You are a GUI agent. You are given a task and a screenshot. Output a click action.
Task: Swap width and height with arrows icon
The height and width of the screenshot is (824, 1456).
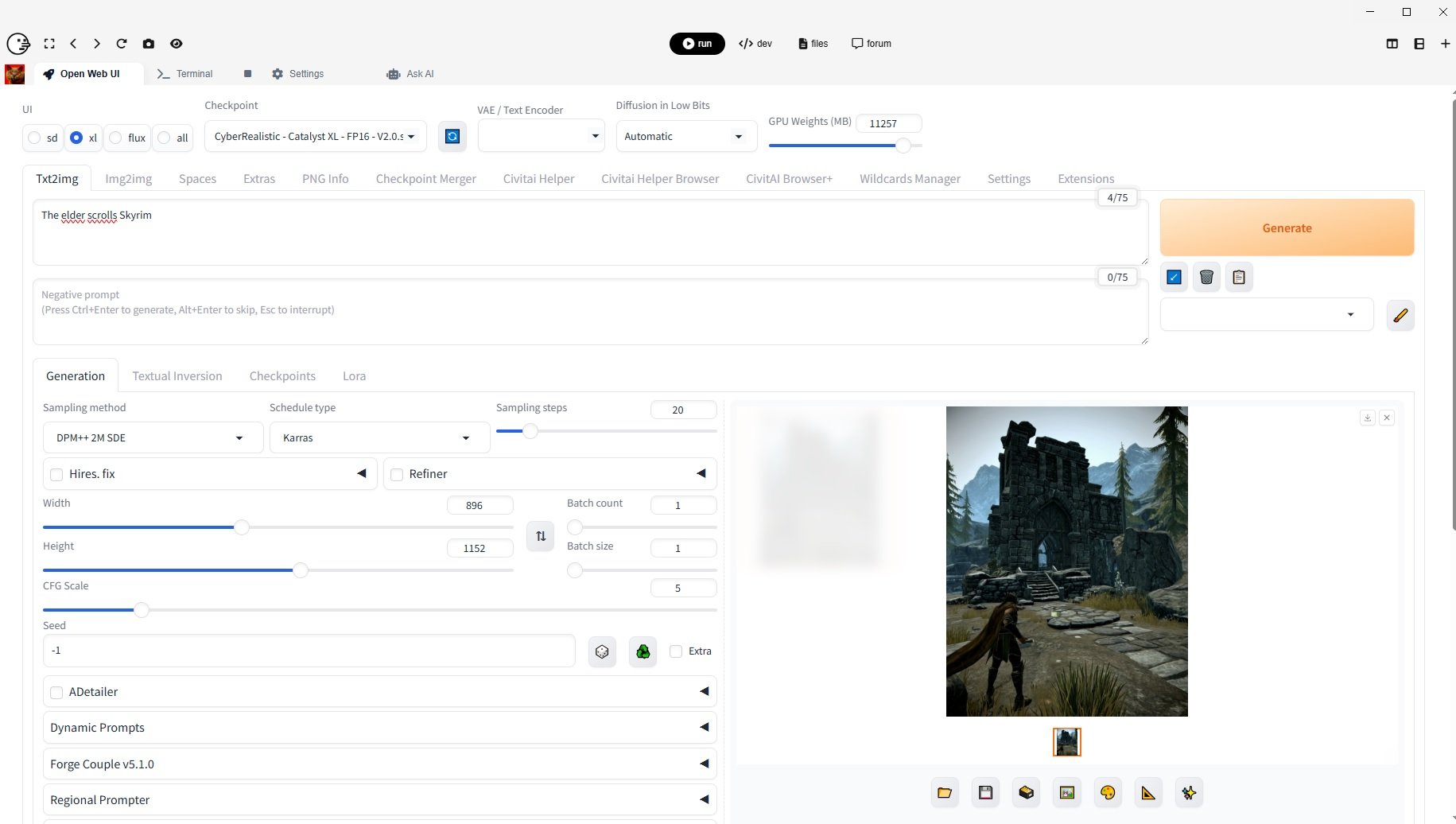point(541,536)
